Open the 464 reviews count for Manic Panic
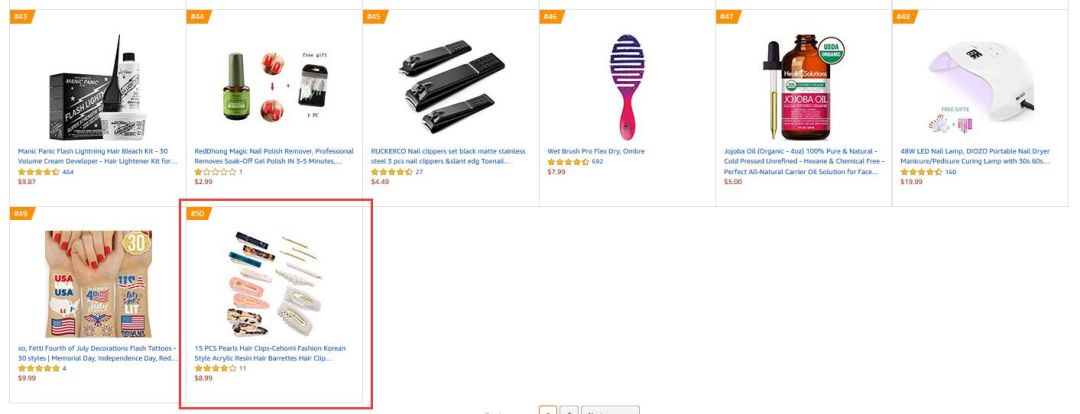Image resolution: width=1080 pixels, height=414 pixels. pos(68,172)
